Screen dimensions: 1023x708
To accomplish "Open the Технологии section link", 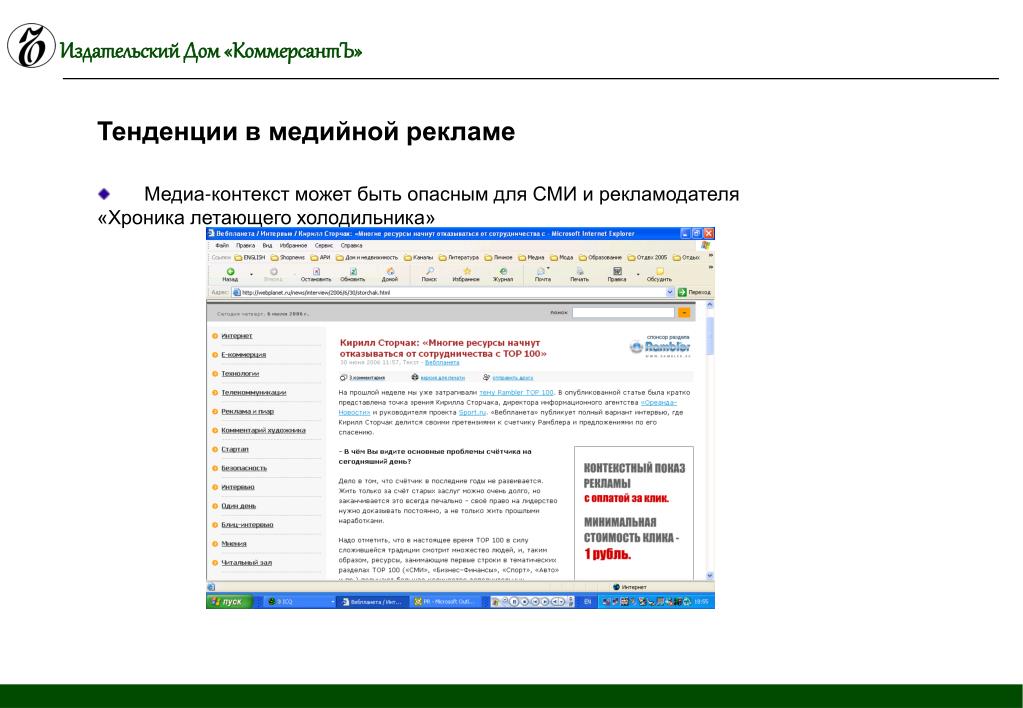I will coord(240,374).
